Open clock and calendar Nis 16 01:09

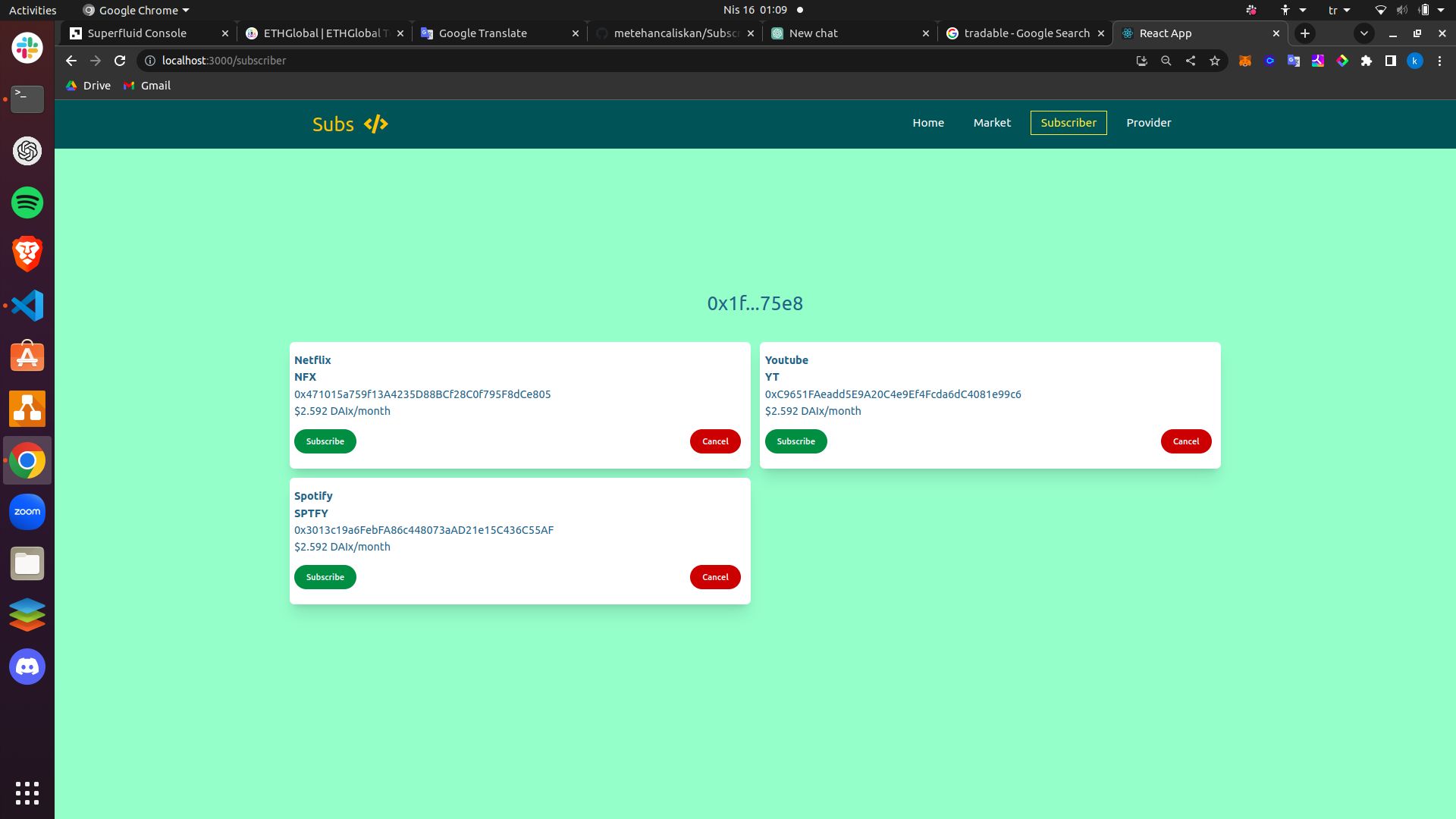755,10
